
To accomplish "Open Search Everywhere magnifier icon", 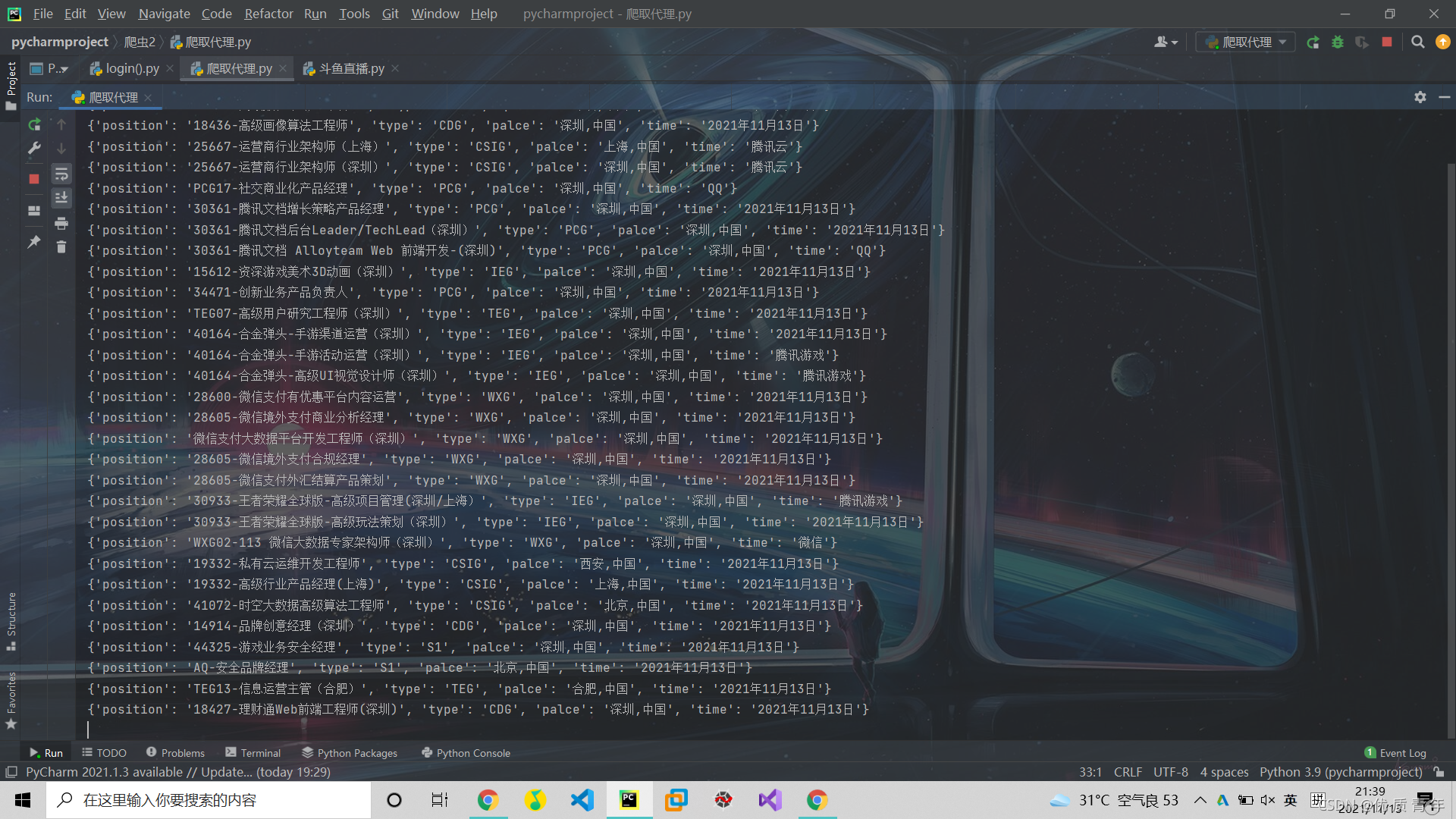I will pos(1417,42).
